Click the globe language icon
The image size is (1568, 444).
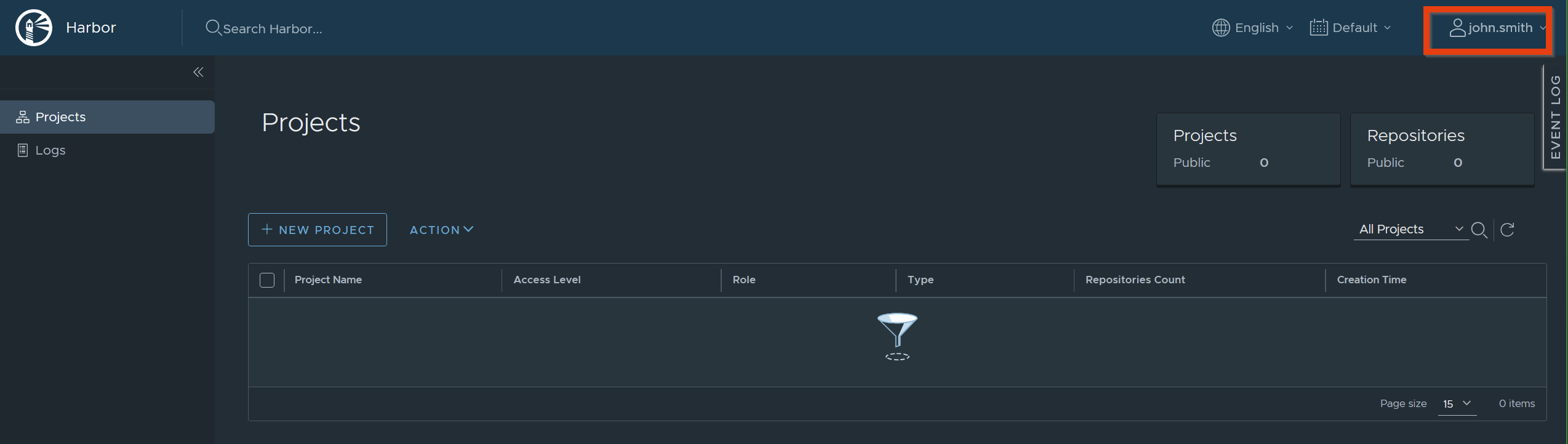click(x=1220, y=28)
